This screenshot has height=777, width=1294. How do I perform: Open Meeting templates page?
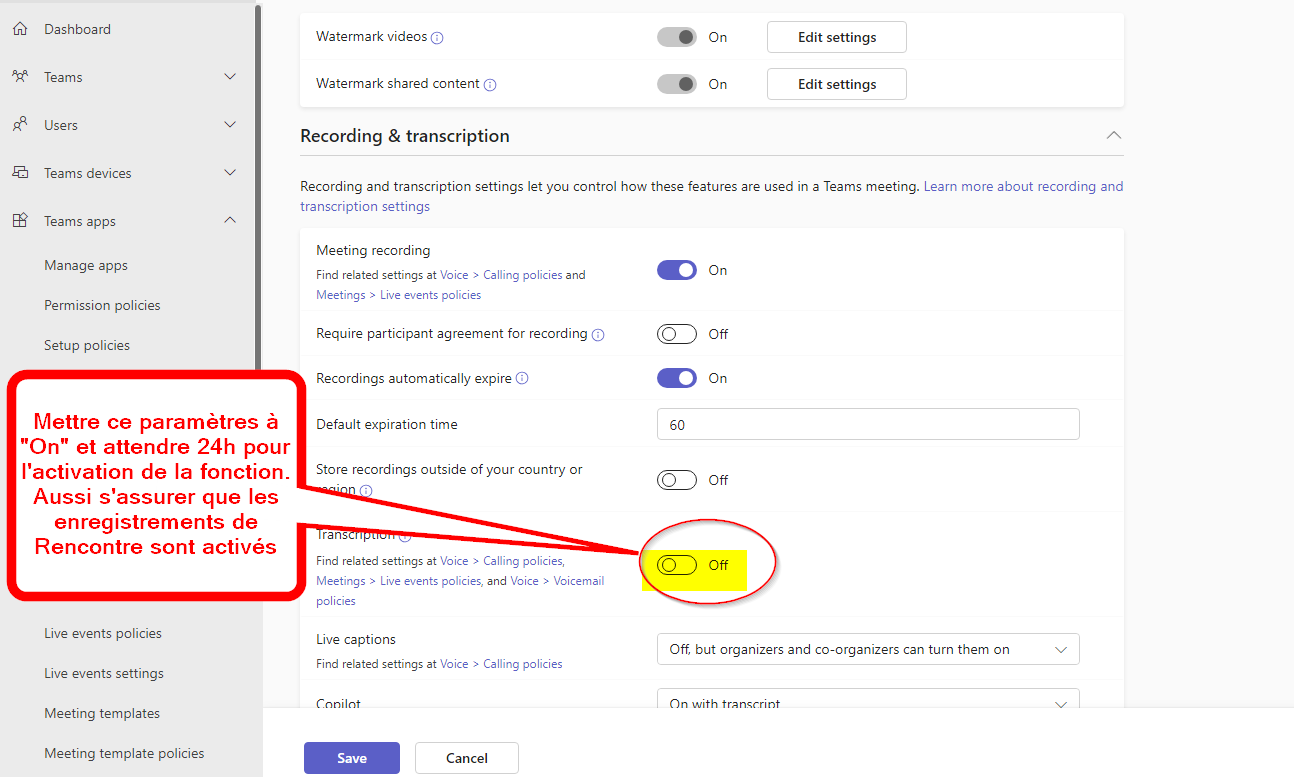102,713
